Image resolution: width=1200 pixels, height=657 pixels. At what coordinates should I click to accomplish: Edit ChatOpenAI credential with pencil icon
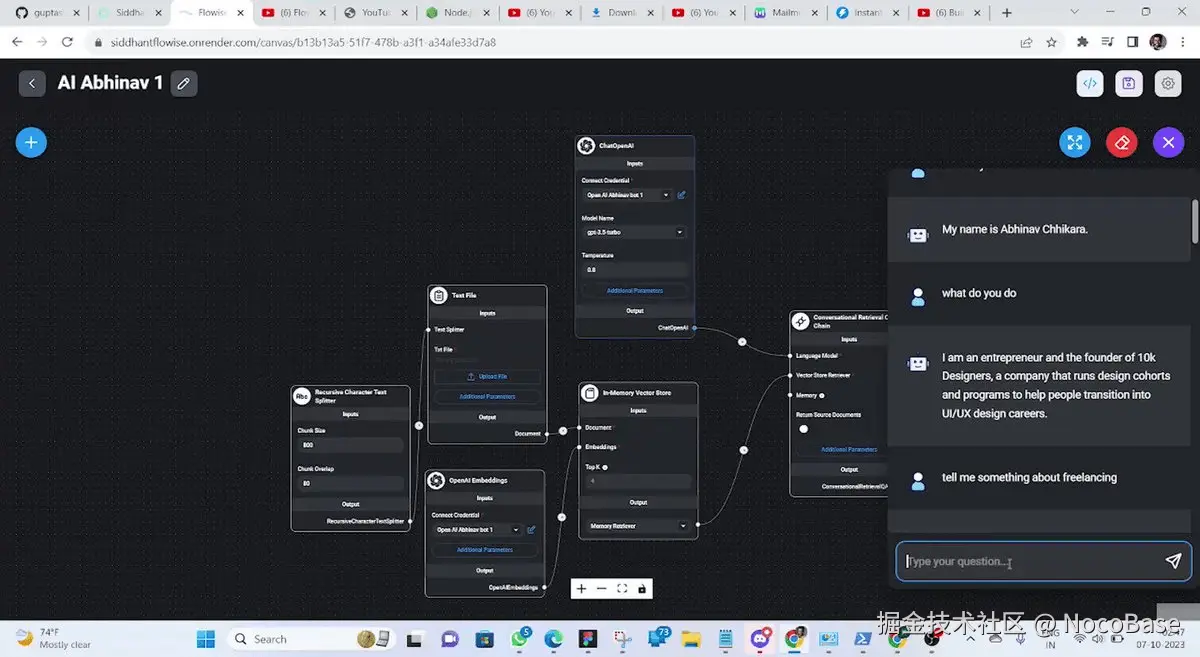(681, 195)
